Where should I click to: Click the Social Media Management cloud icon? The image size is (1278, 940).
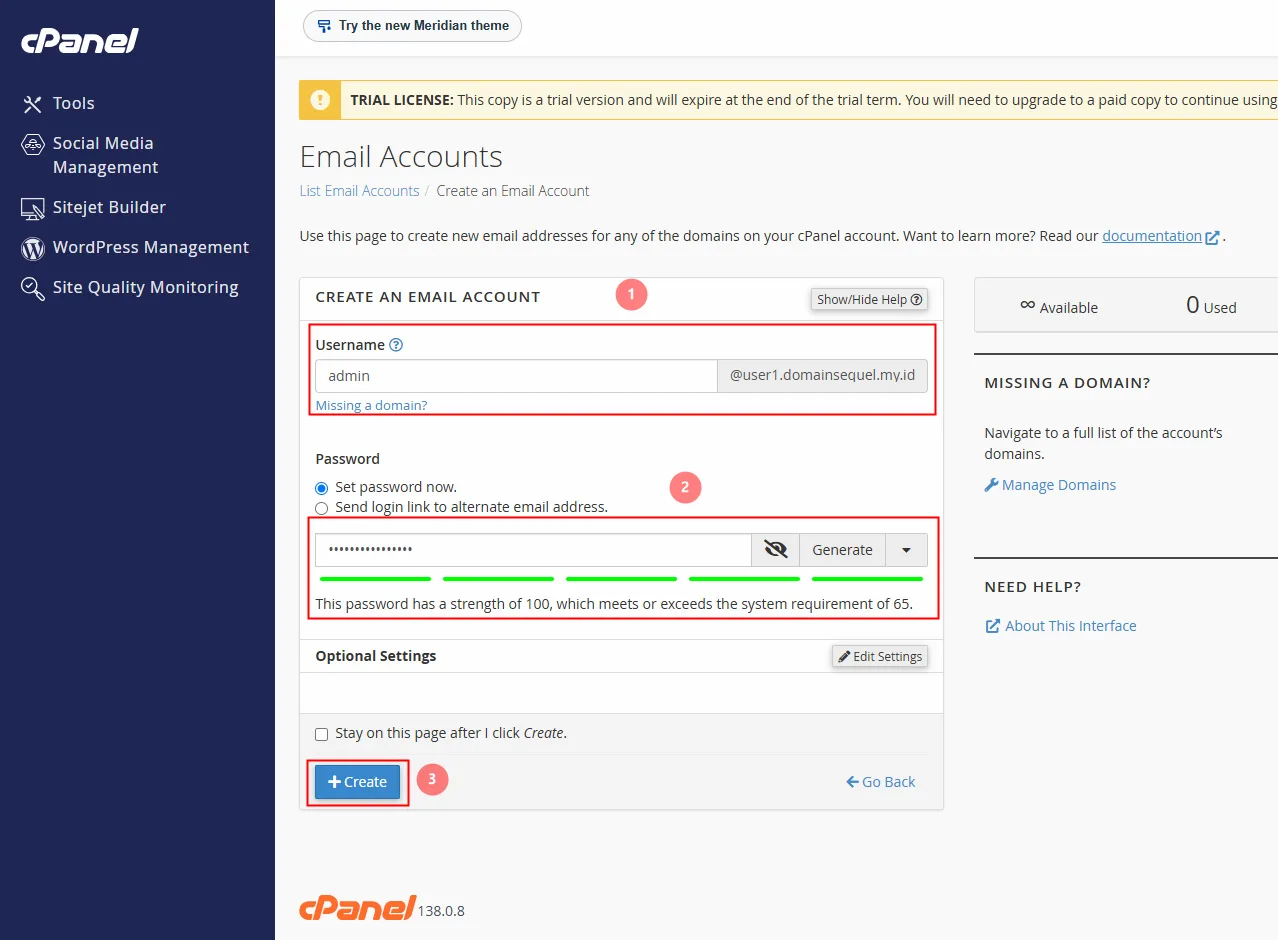[33, 144]
